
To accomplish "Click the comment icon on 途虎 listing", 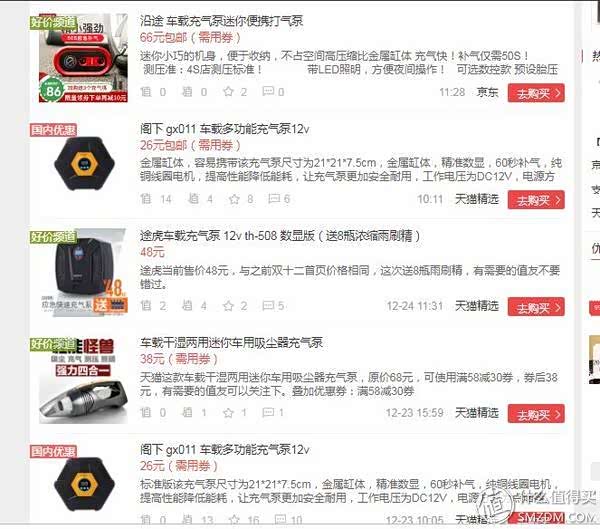I will tap(268, 305).
